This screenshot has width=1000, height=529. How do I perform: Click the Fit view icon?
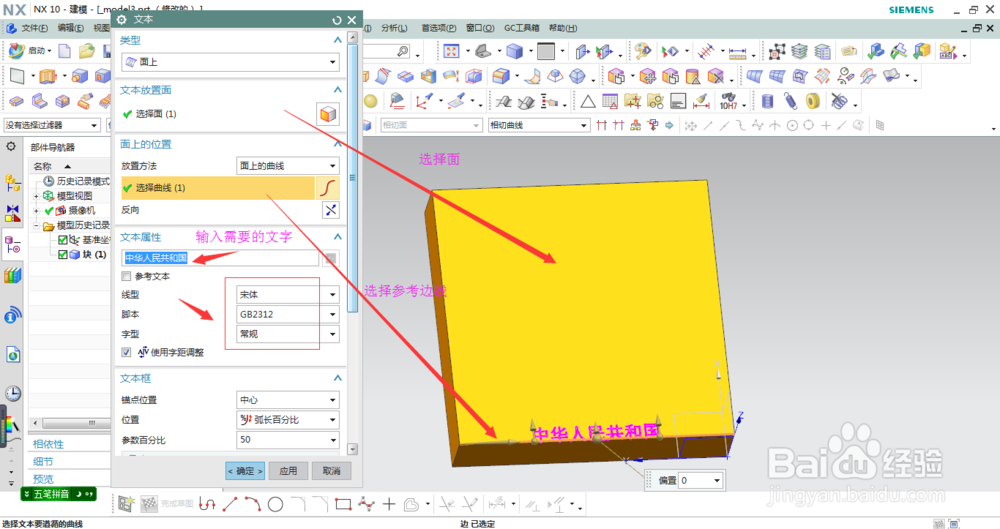(452, 51)
